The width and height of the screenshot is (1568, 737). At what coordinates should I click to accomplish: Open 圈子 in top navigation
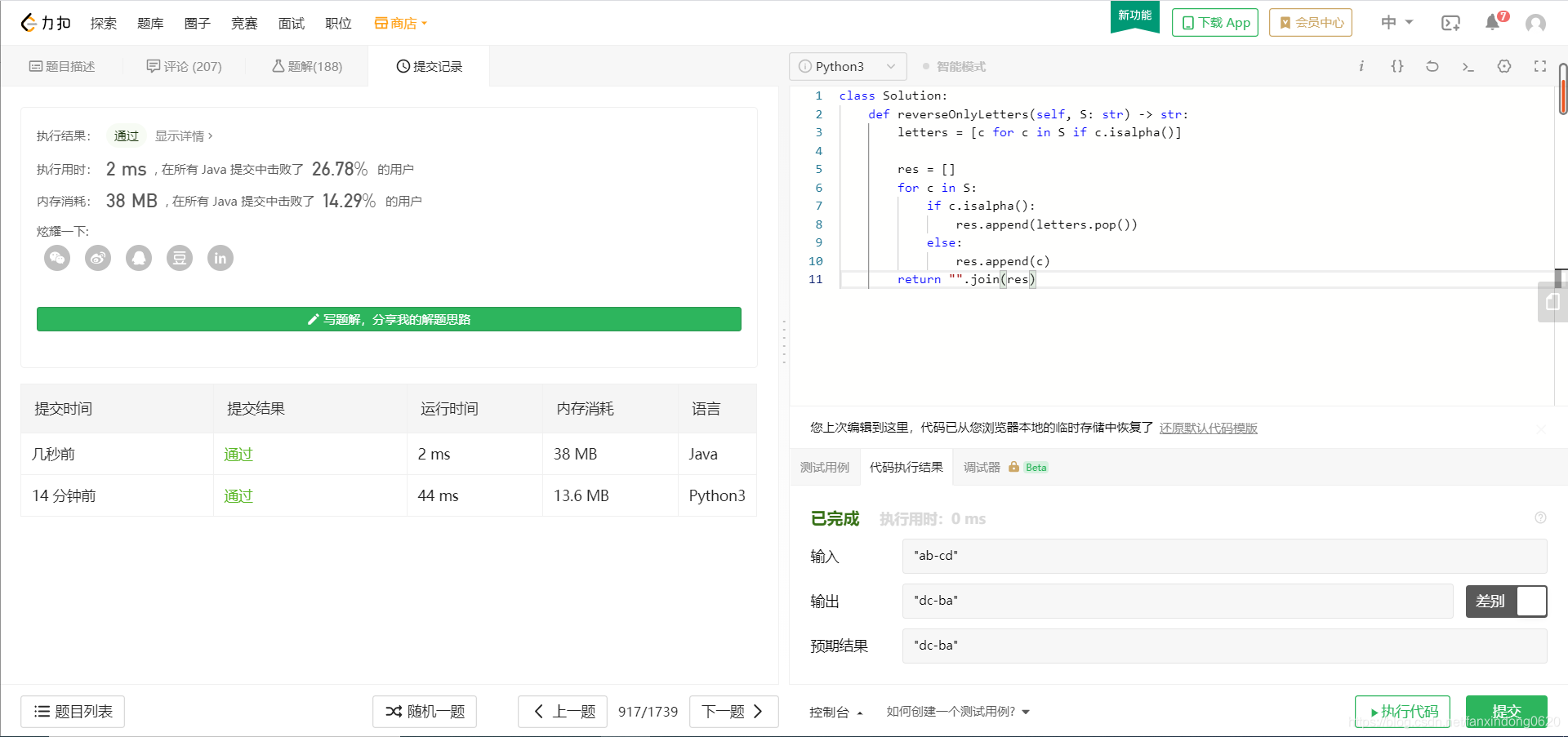pos(197,23)
